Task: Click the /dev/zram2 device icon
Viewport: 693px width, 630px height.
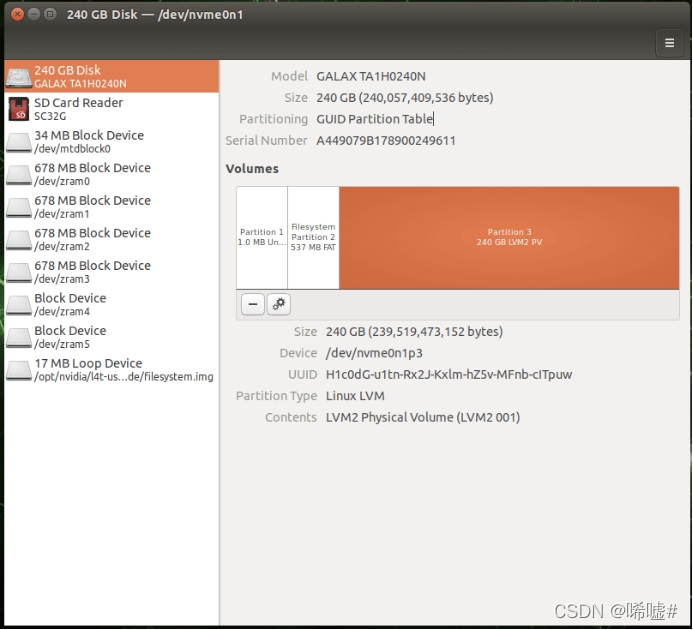Action: point(19,240)
